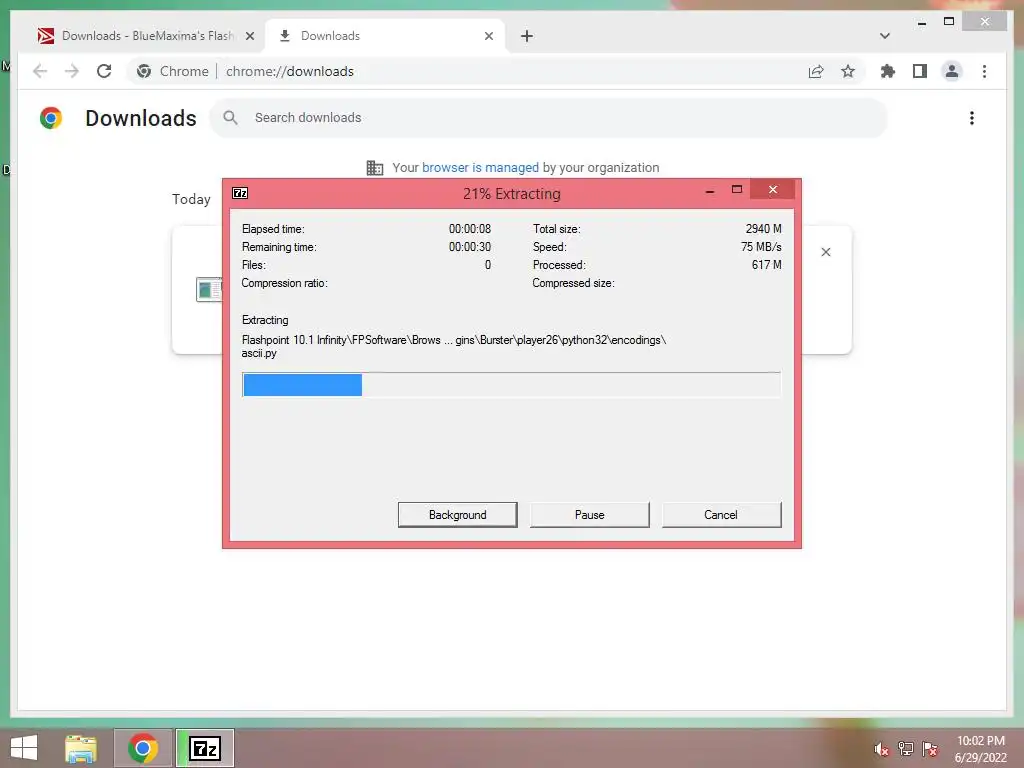Screen dimensions: 1024x768
Task: Click the Chrome logo on the Downloads page
Action: click(51, 118)
